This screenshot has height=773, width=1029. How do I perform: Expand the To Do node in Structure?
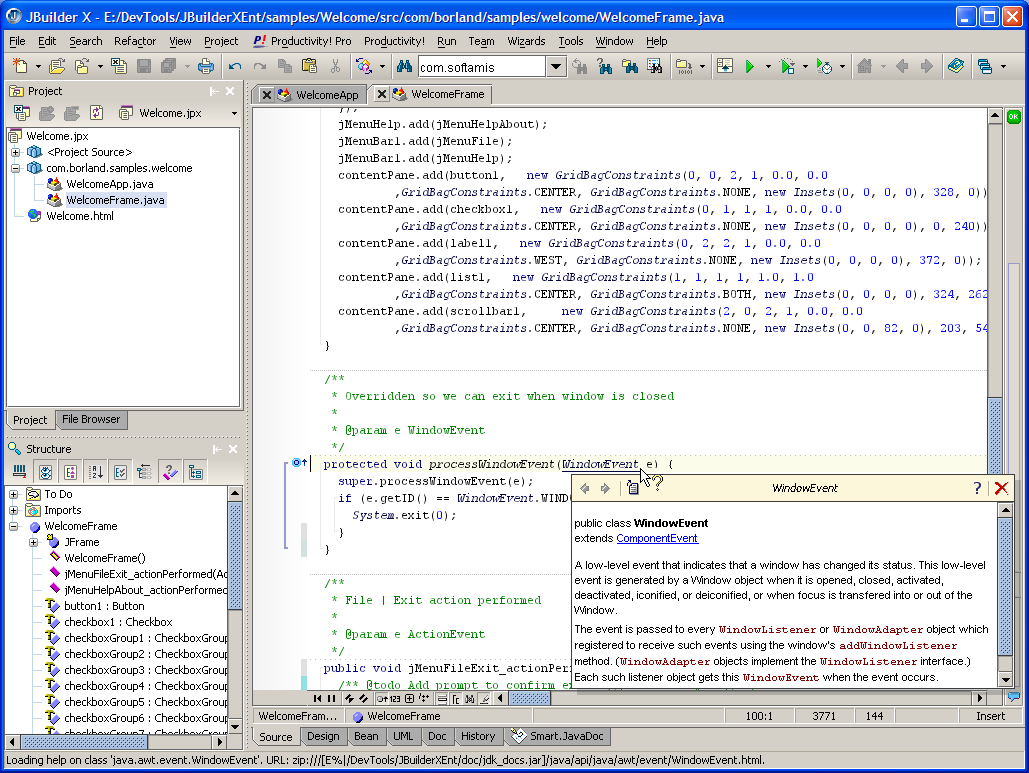(x=13, y=494)
